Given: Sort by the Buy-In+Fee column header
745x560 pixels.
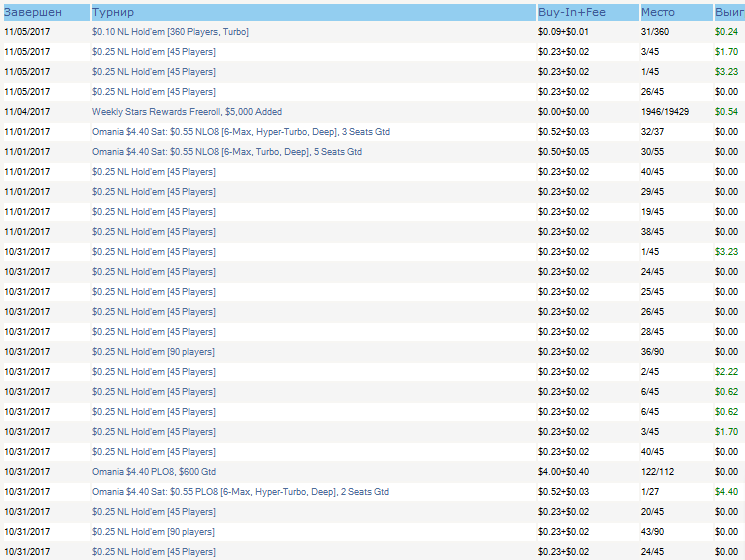Looking at the screenshot, I should (588, 12).
